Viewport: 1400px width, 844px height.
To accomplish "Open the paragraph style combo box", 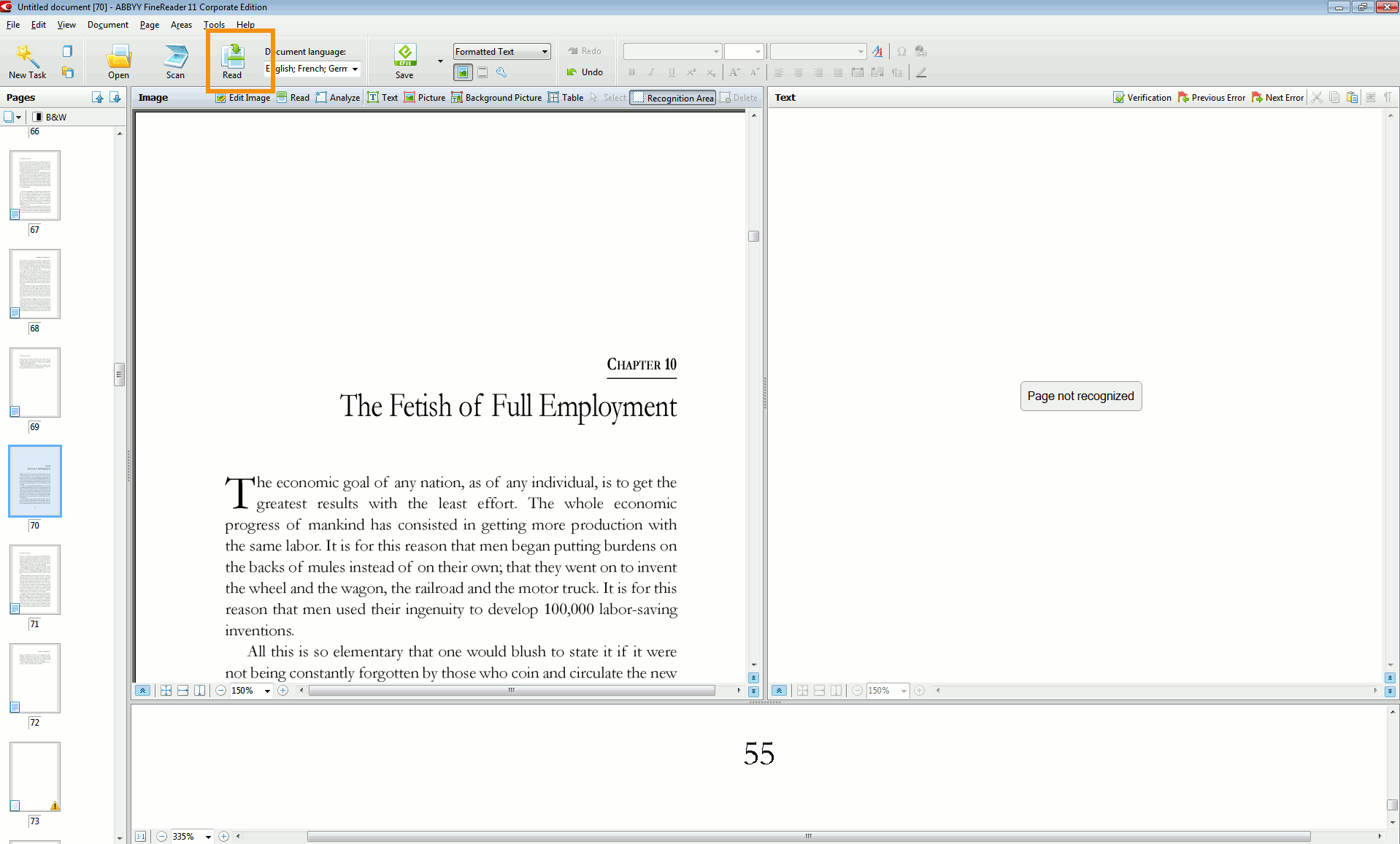I will [818, 51].
